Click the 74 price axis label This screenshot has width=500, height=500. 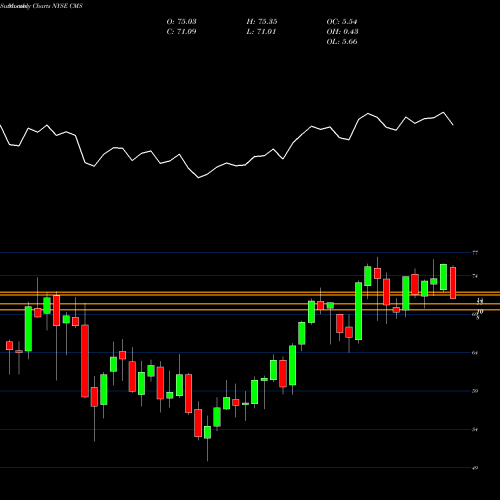[475, 276]
